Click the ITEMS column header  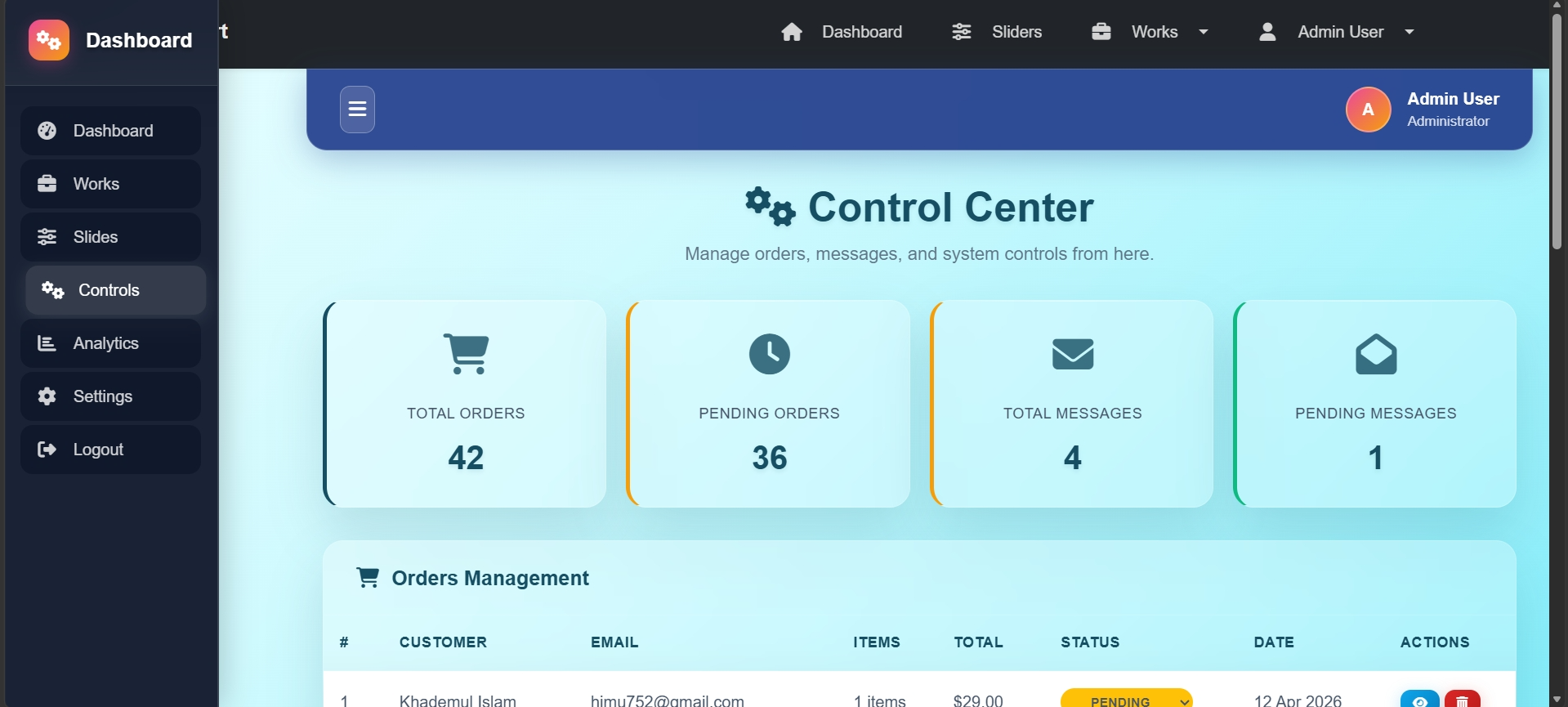pyautogui.click(x=877, y=642)
